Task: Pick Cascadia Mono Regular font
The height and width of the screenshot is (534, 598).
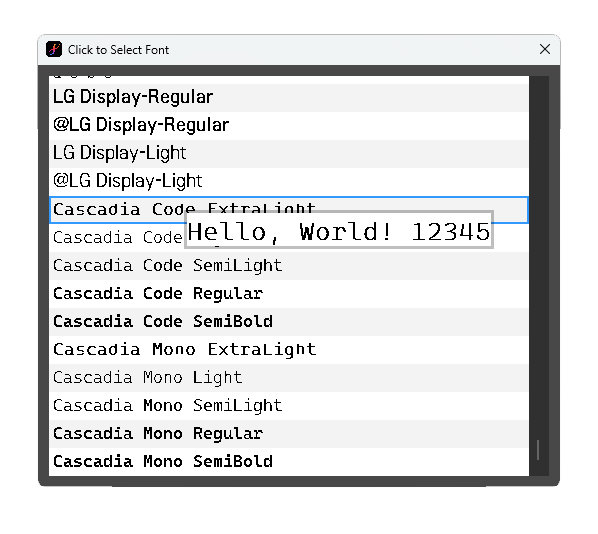Action: 289,434
